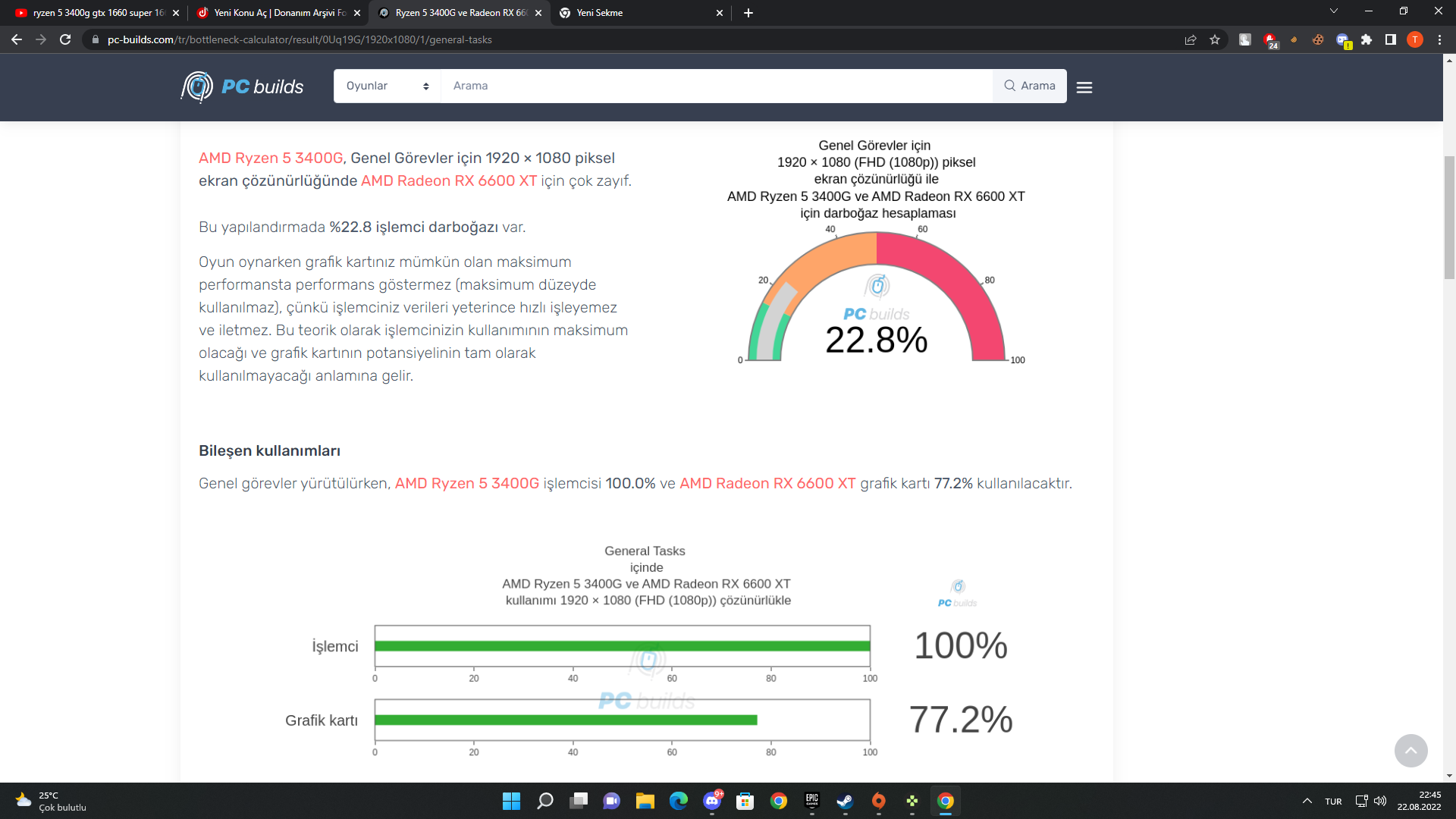Click the page vertical scrollbar thumb
The image size is (1456, 819).
pos(1449,216)
